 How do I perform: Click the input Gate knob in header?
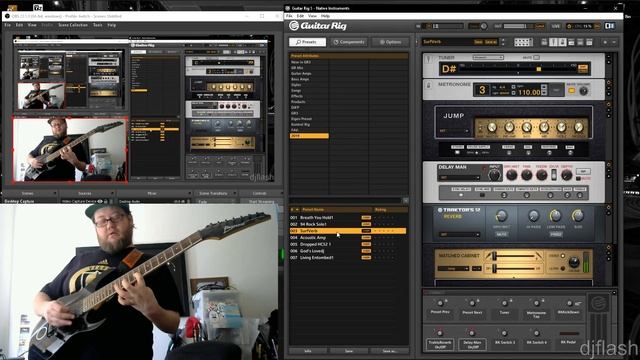pos(484,26)
